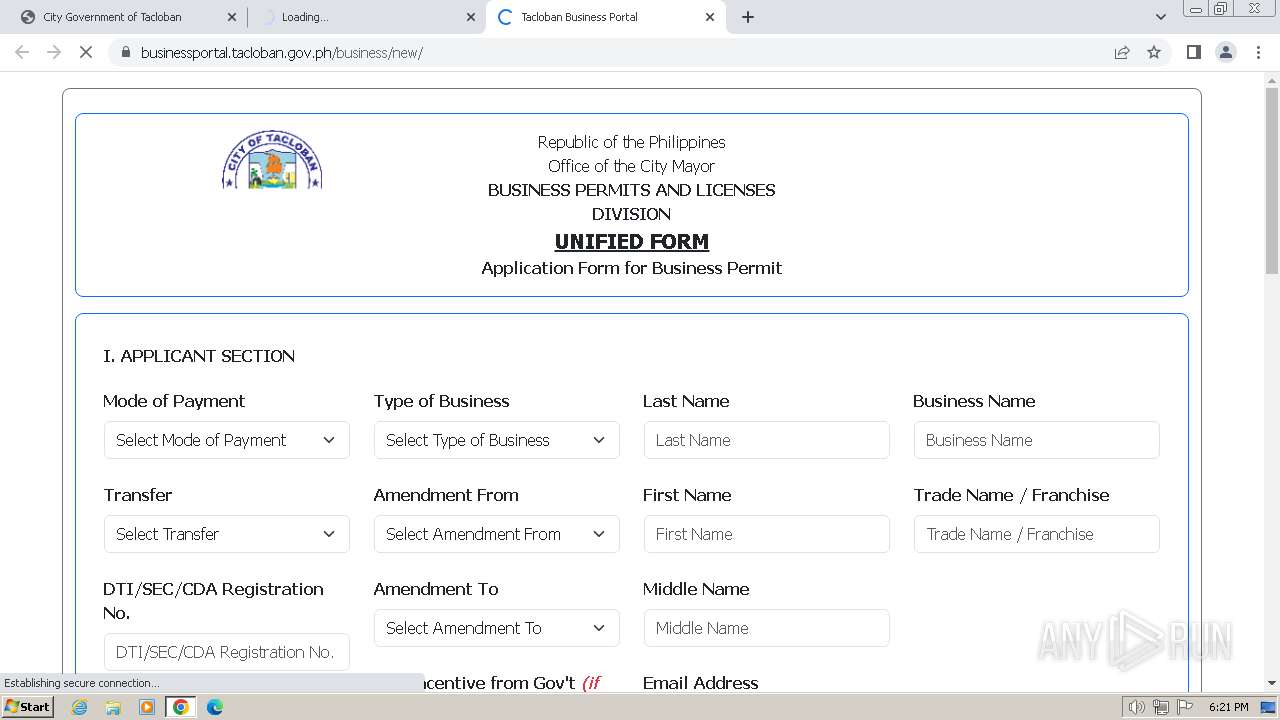Open the Type of Business dropdown

[x=497, y=440]
